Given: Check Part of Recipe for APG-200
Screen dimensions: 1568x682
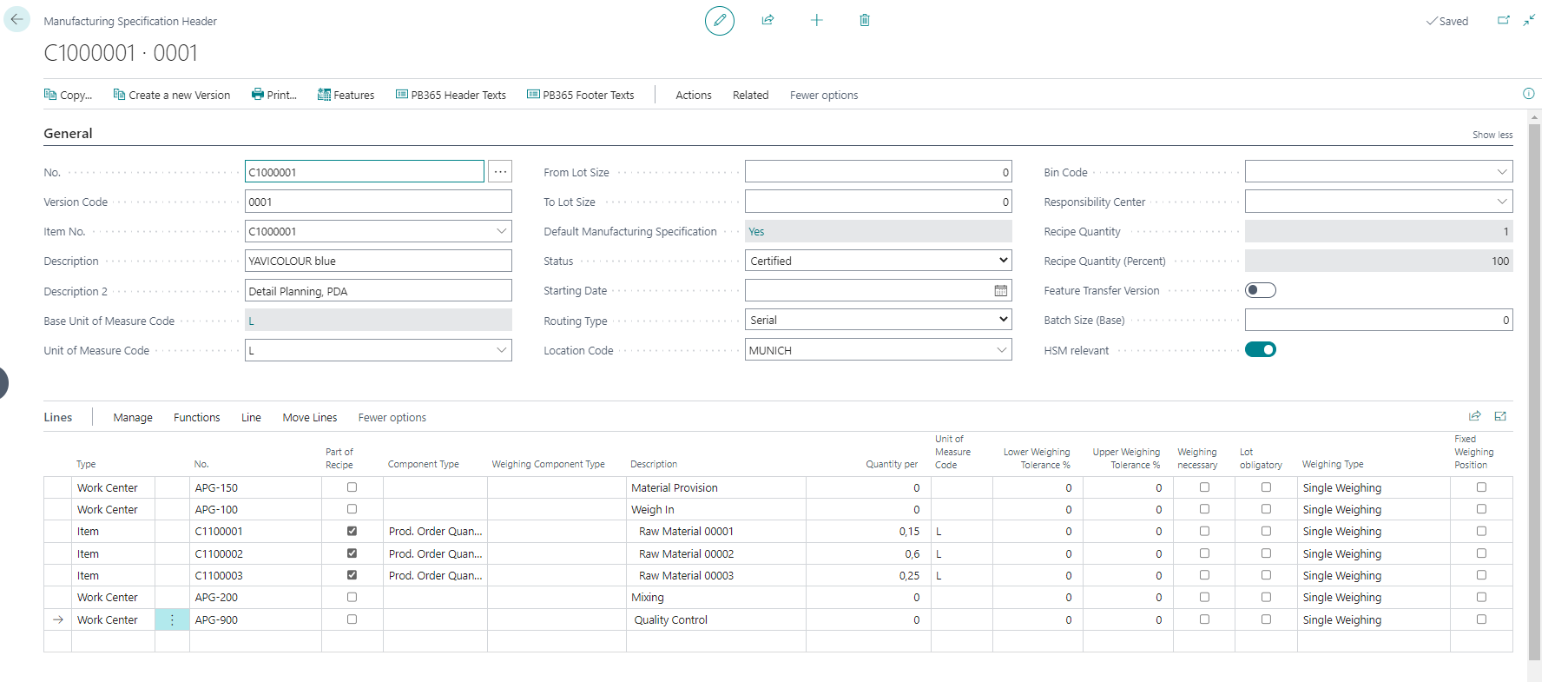Looking at the screenshot, I should tap(352, 597).
